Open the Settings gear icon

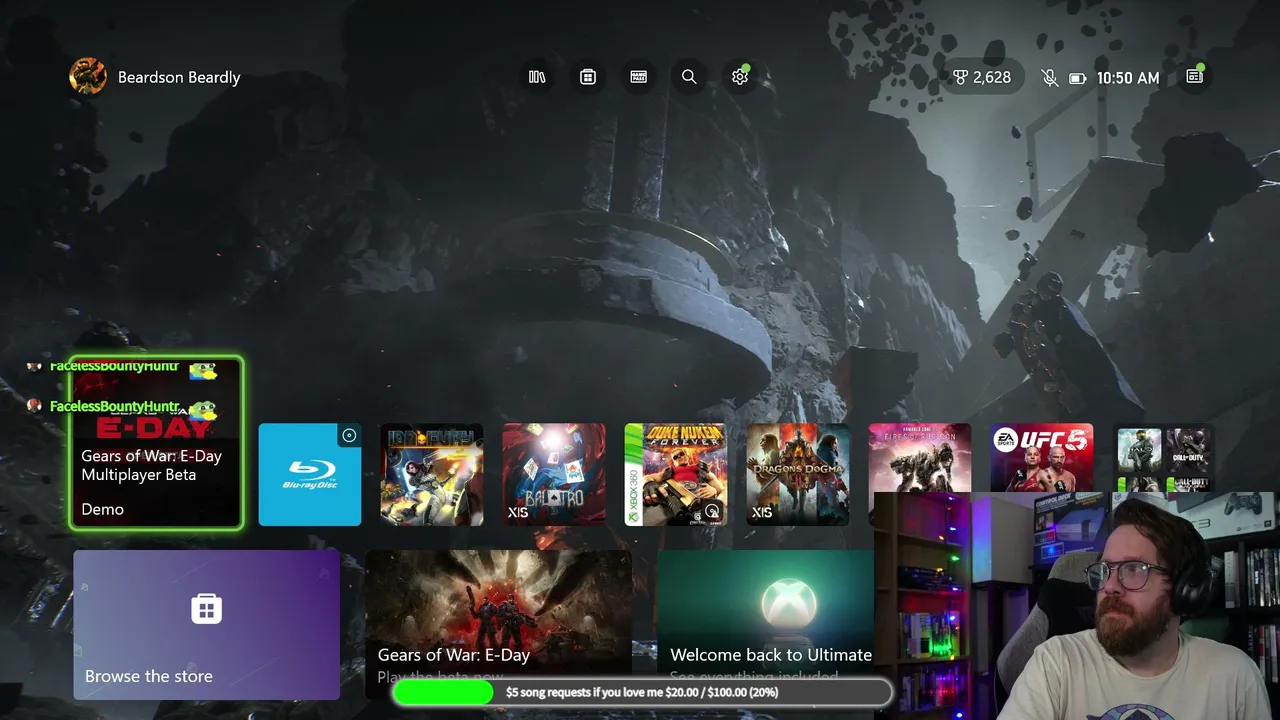(x=740, y=77)
